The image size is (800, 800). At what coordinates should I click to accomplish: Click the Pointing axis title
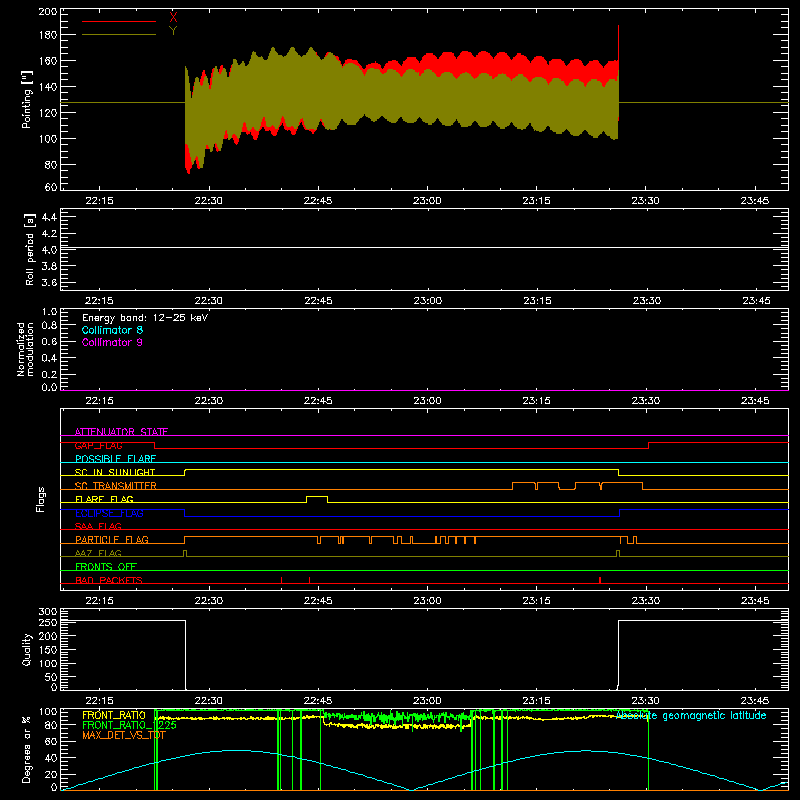click(x=27, y=99)
